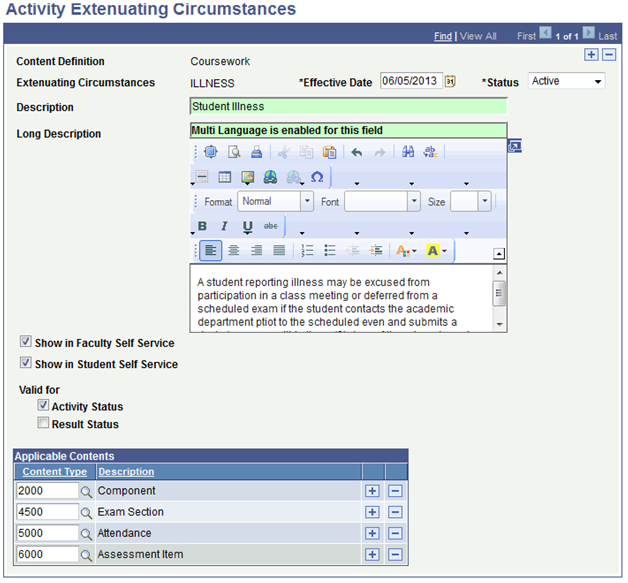Open calendar picker for Effective Date
Viewport: 628px width, 583px height.
(x=450, y=82)
